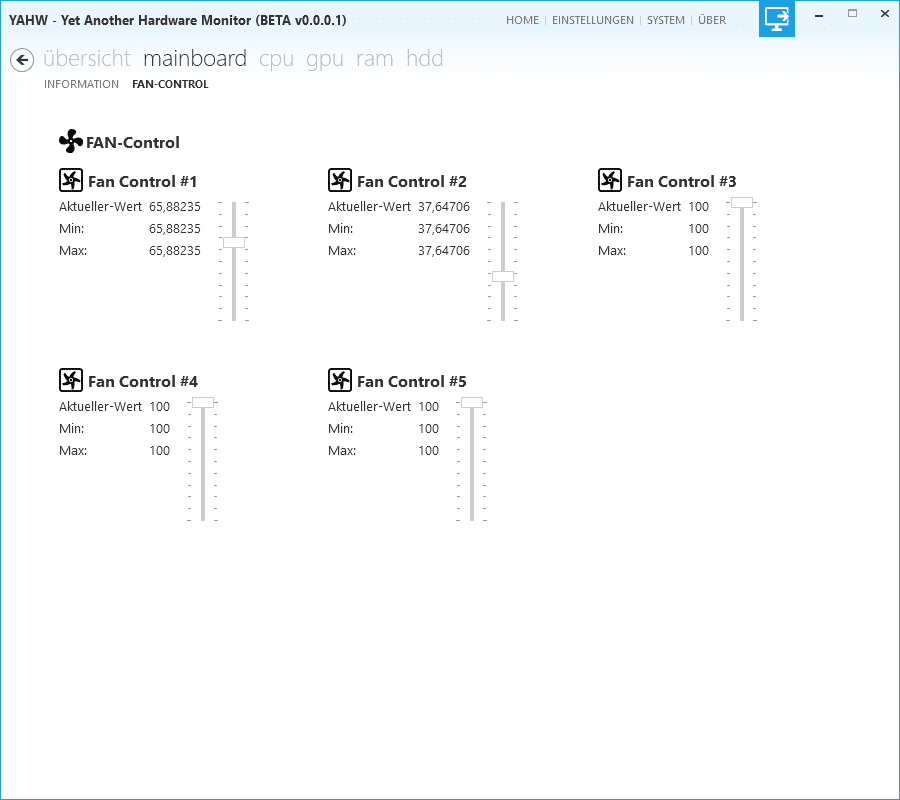The height and width of the screenshot is (800, 900).
Task: Switch to the übersicht tab
Action: (x=87, y=59)
